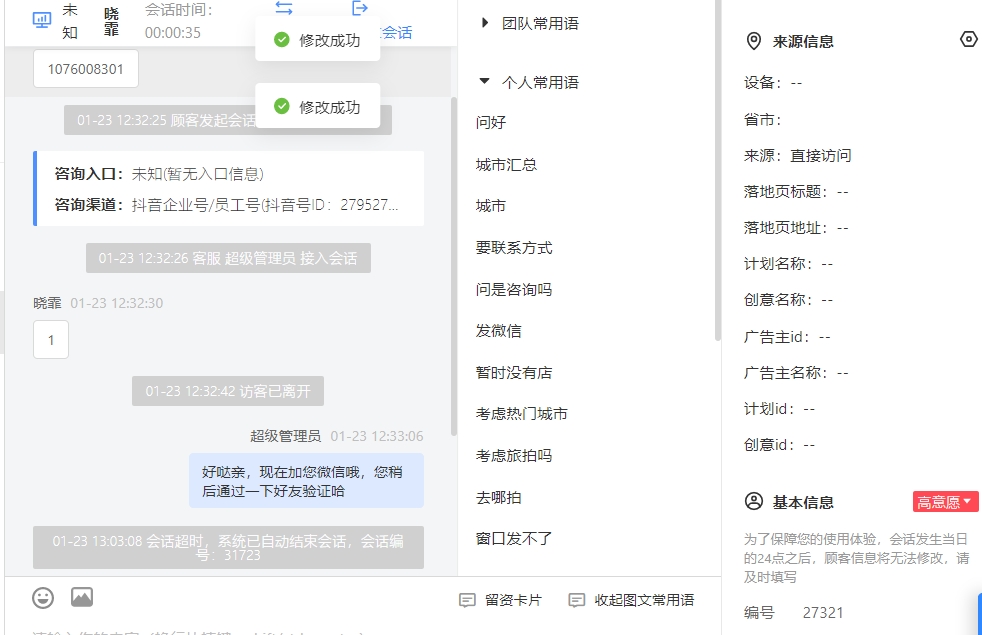Click the visitor message bubble '1'
This screenshot has height=635, width=982.
click(51, 339)
